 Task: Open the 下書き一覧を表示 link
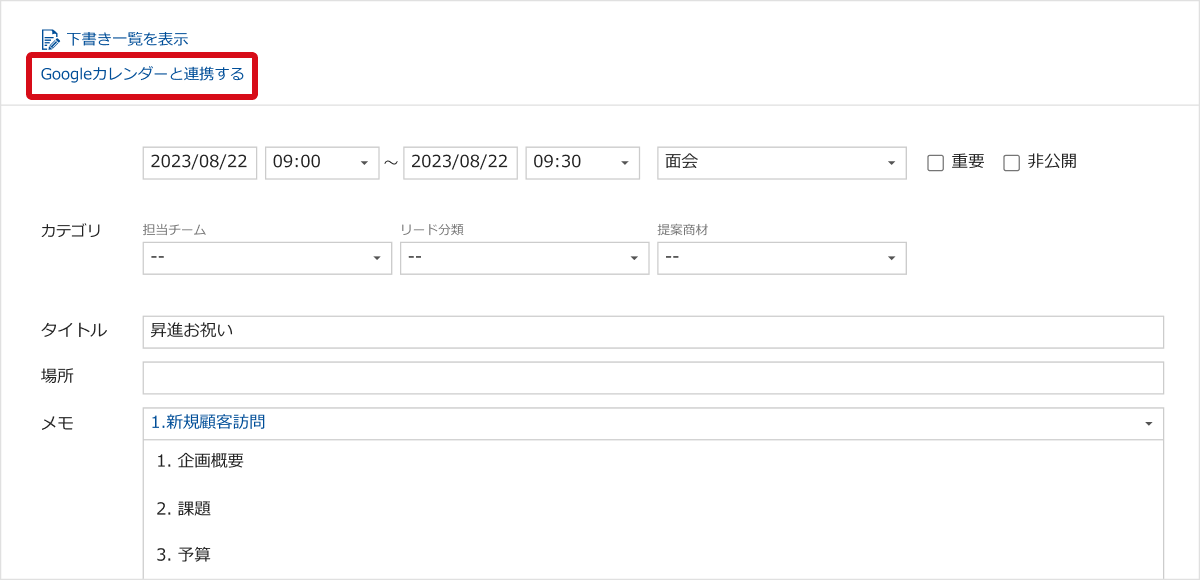[x=127, y=39]
